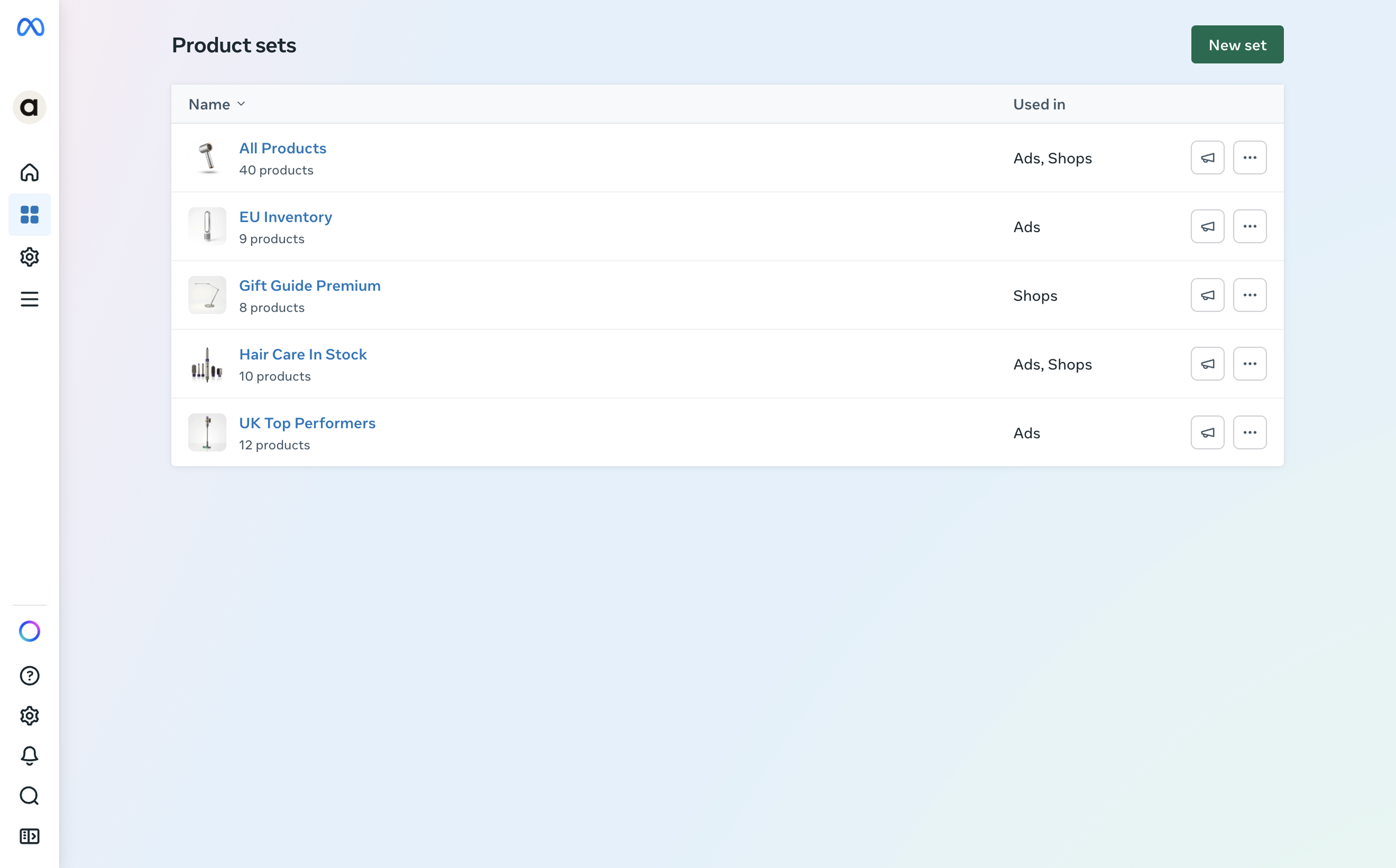The image size is (1396, 868).
Task: Open the search icon in sidebar
Action: click(x=29, y=796)
